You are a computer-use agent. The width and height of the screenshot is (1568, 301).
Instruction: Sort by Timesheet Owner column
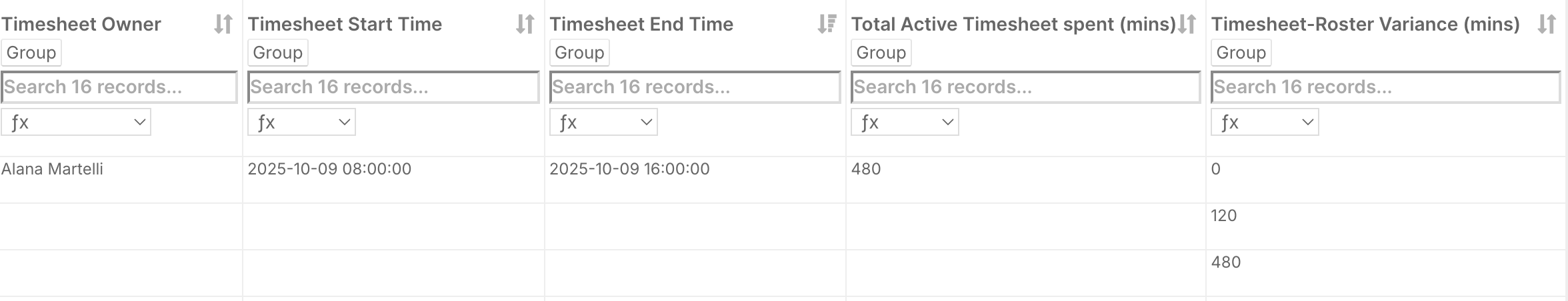click(223, 25)
